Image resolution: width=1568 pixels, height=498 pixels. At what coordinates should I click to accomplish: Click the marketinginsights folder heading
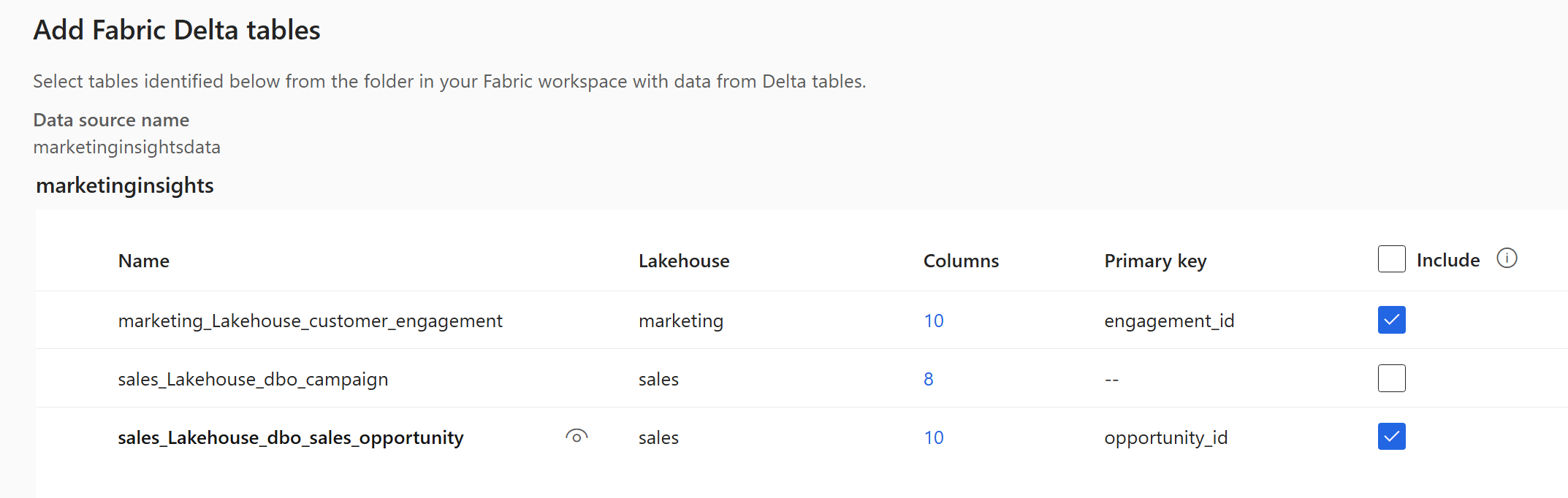click(125, 185)
